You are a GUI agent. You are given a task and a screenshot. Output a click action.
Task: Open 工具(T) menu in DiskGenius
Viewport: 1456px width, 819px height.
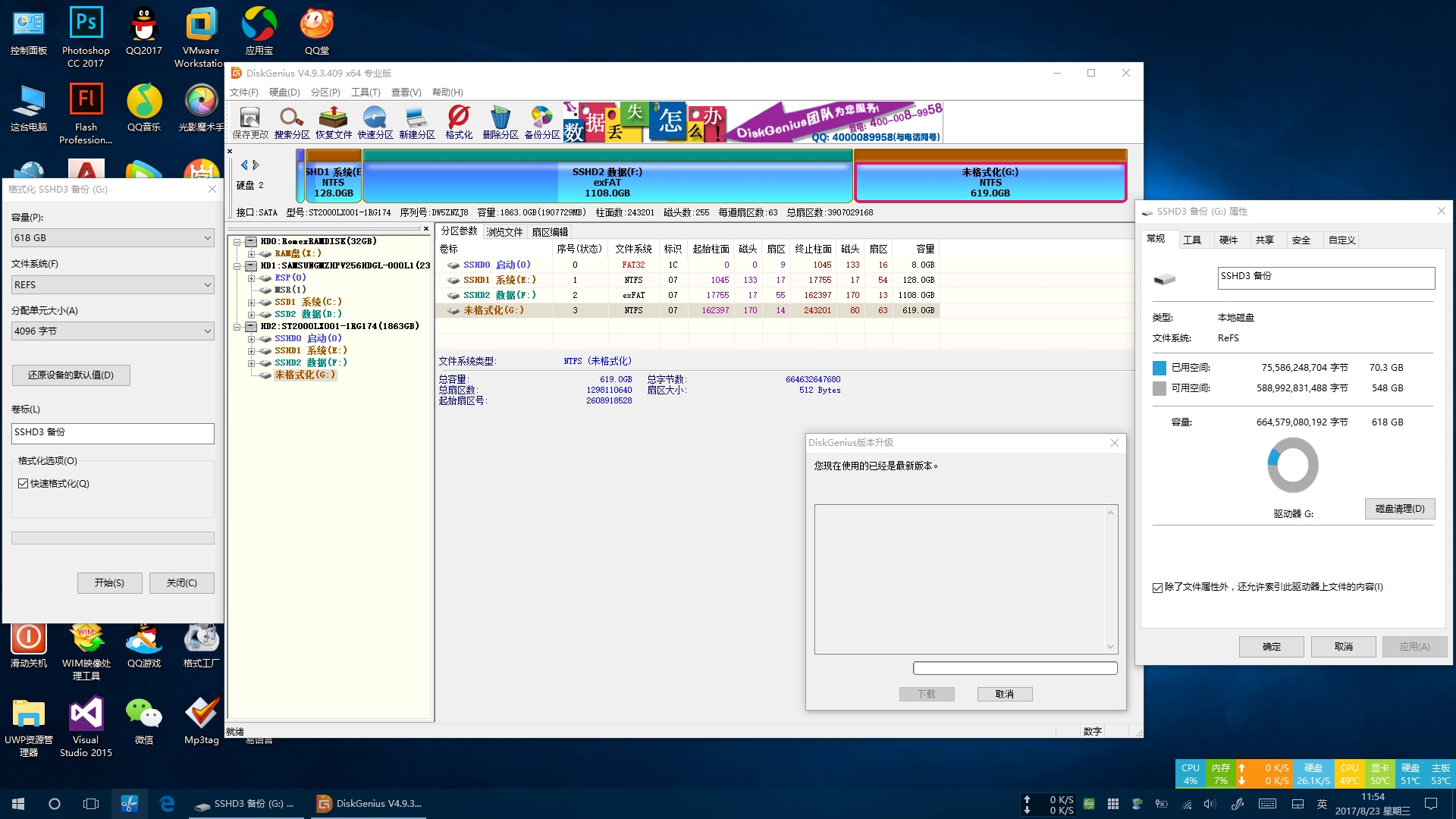tap(366, 93)
